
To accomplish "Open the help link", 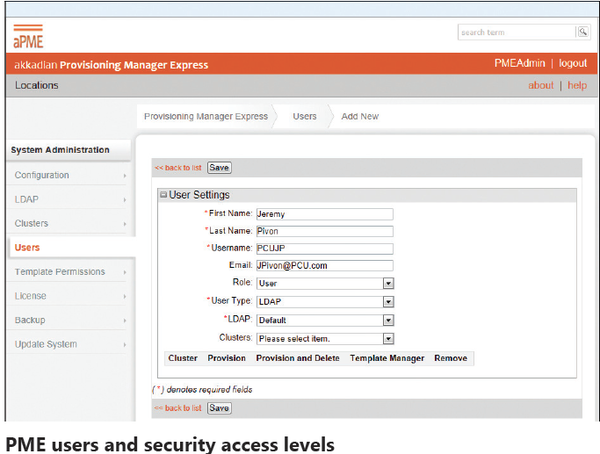I will [577, 86].
